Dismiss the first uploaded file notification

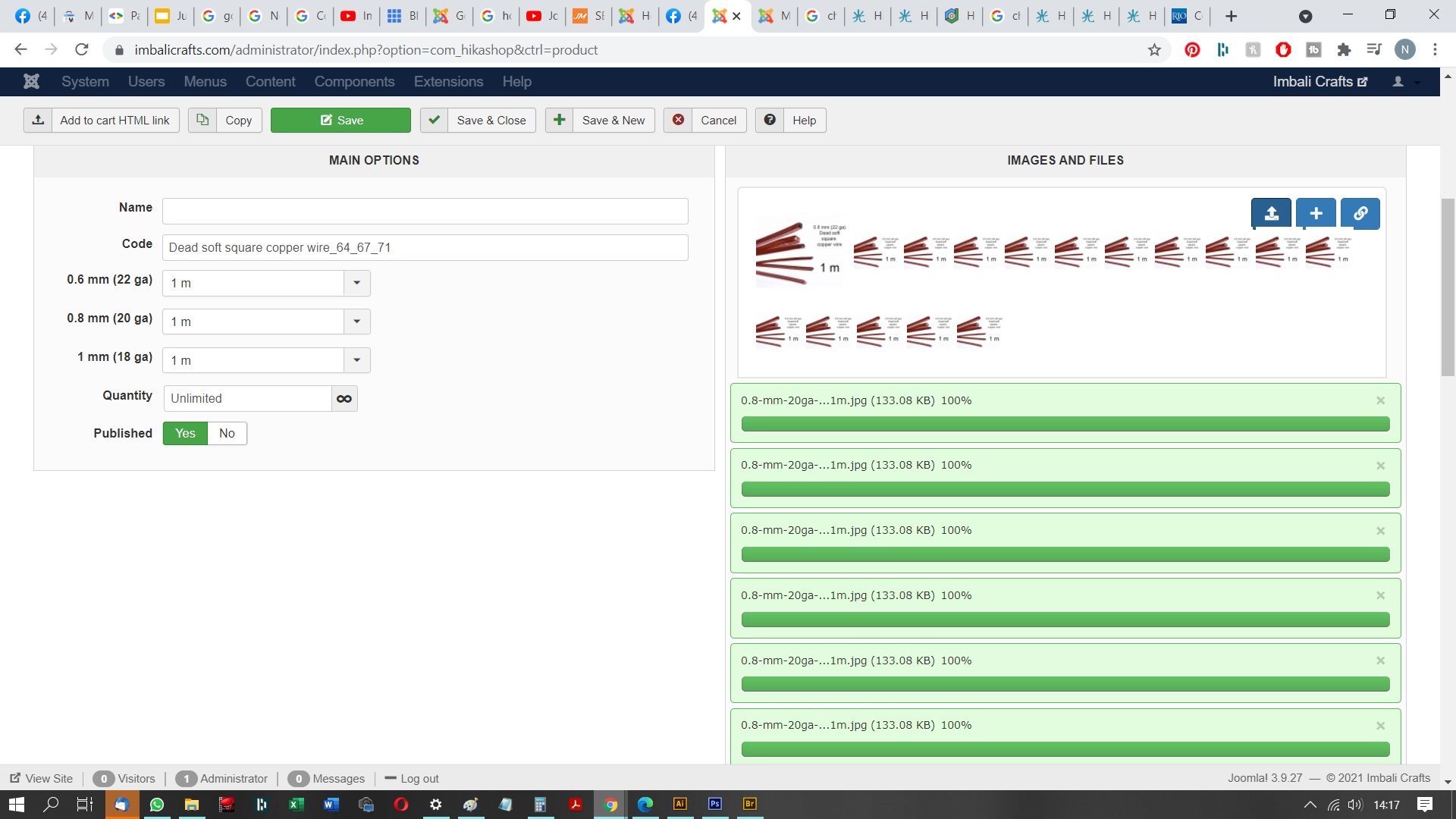[1380, 400]
